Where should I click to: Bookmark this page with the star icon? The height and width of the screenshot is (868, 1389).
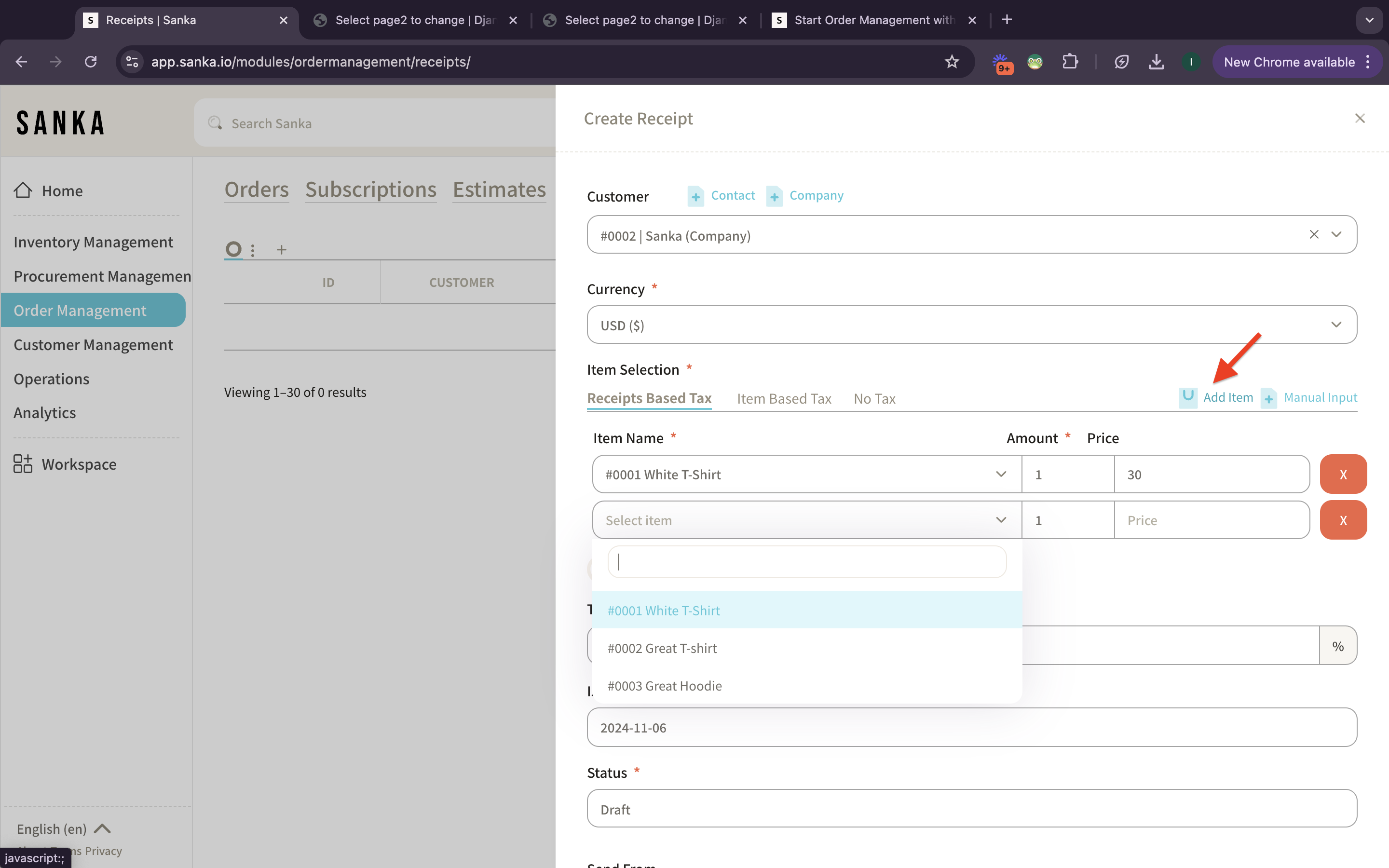point(952,61)
